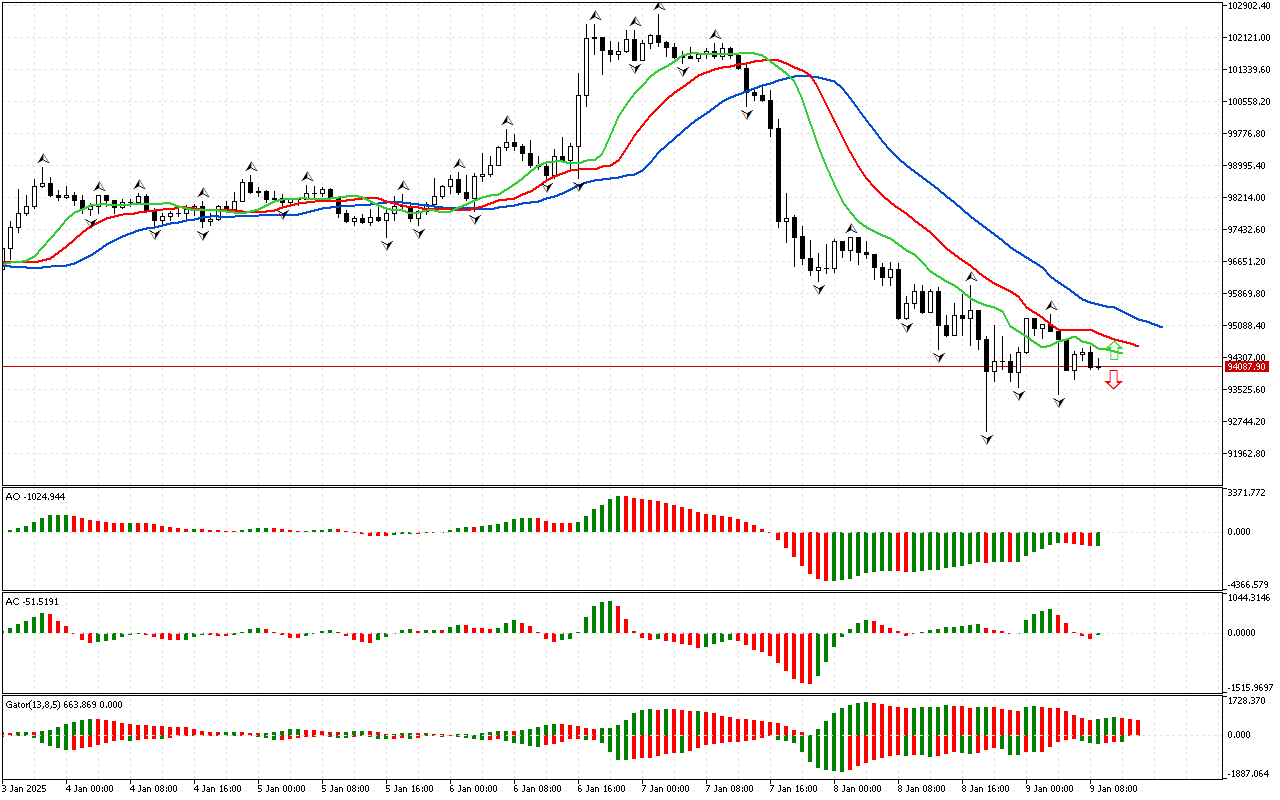The width and height of the screenshot is (1280, 800).
Task: Click the 6 Jan 16:00 time label
Action: point(600,788)
